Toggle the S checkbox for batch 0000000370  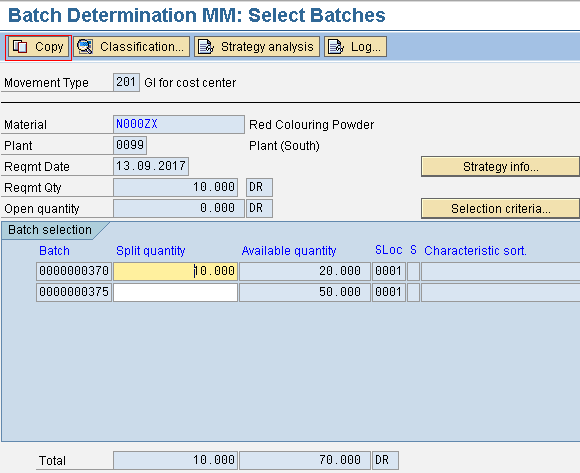[x=414, y=271]
